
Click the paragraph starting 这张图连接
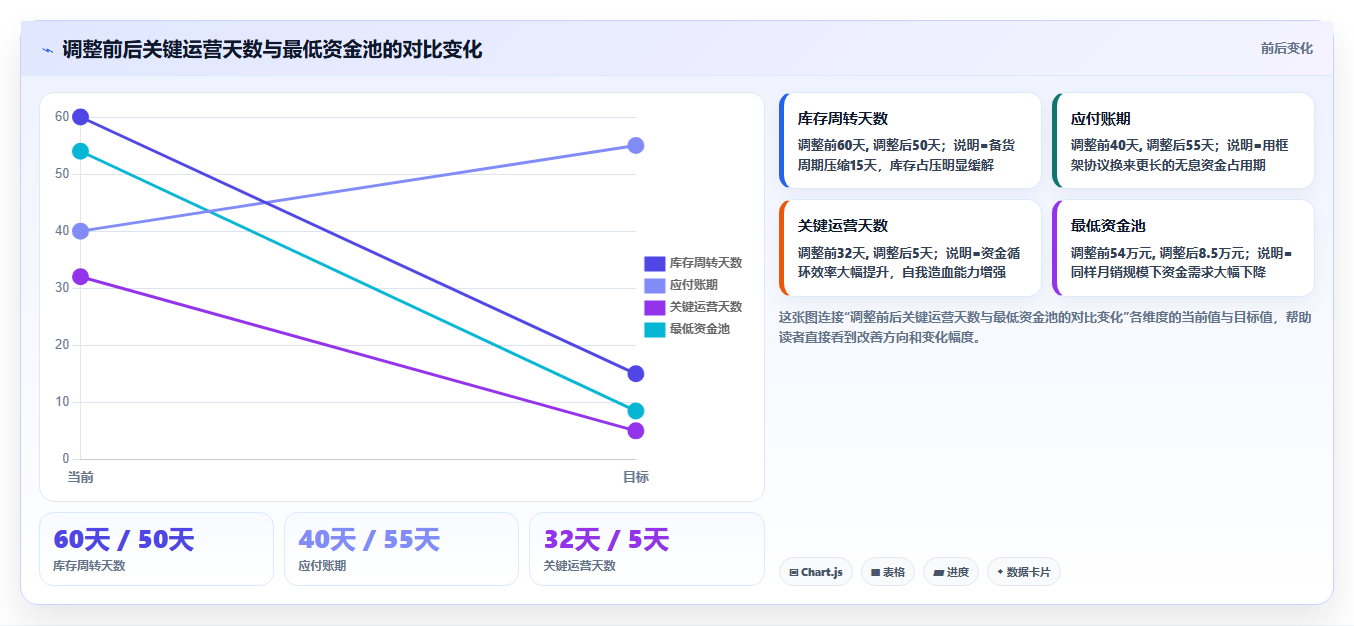click(1046, 327)
